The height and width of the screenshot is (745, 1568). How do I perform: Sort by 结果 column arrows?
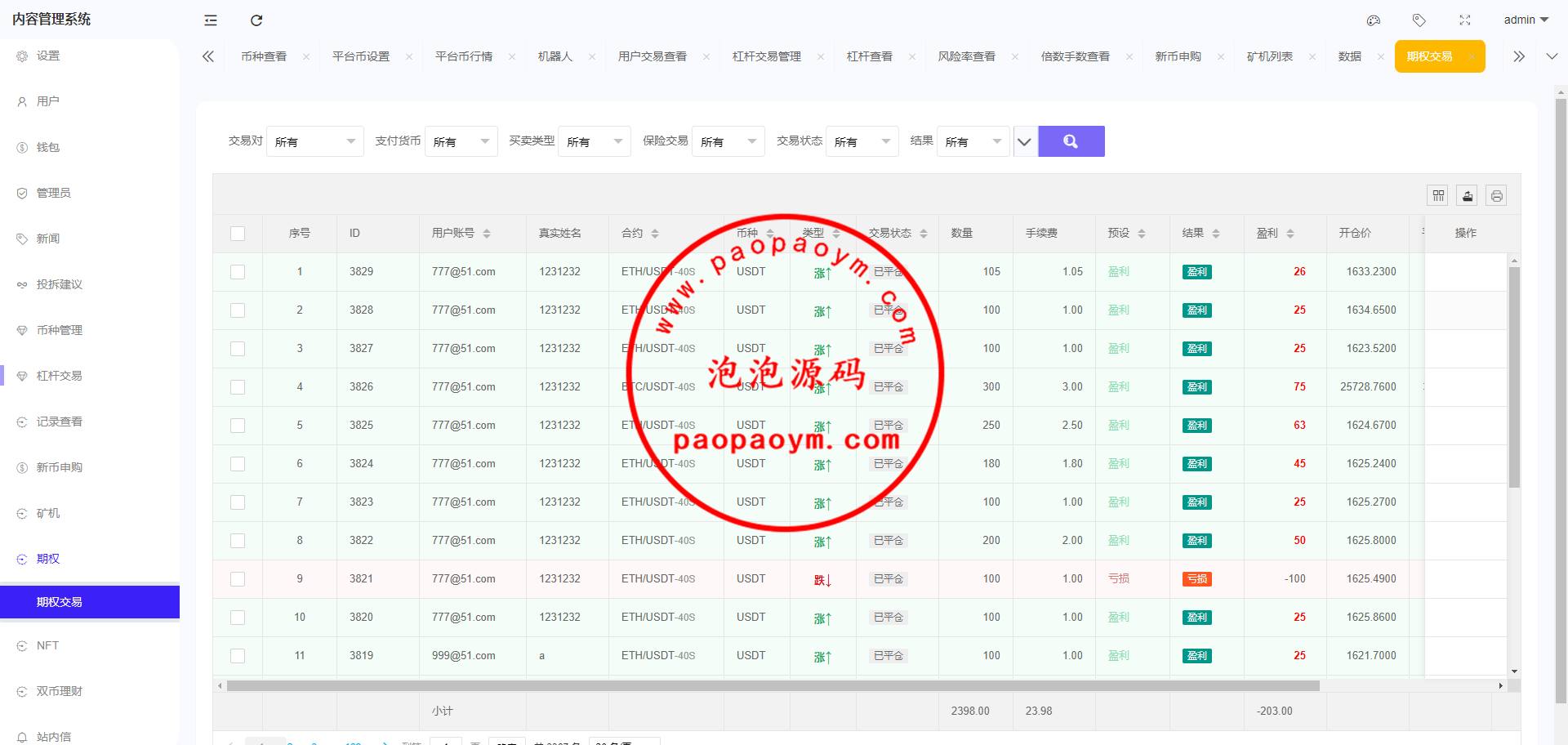point(1216,234)
